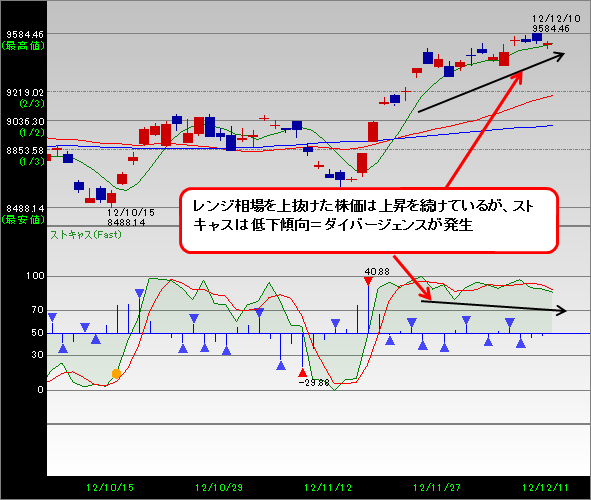Image resolution: width=591 pixels, height=500 pixels.
Task: Click the 12/11/12 date label on the x-axis
Action: click(x=328, y=488)
